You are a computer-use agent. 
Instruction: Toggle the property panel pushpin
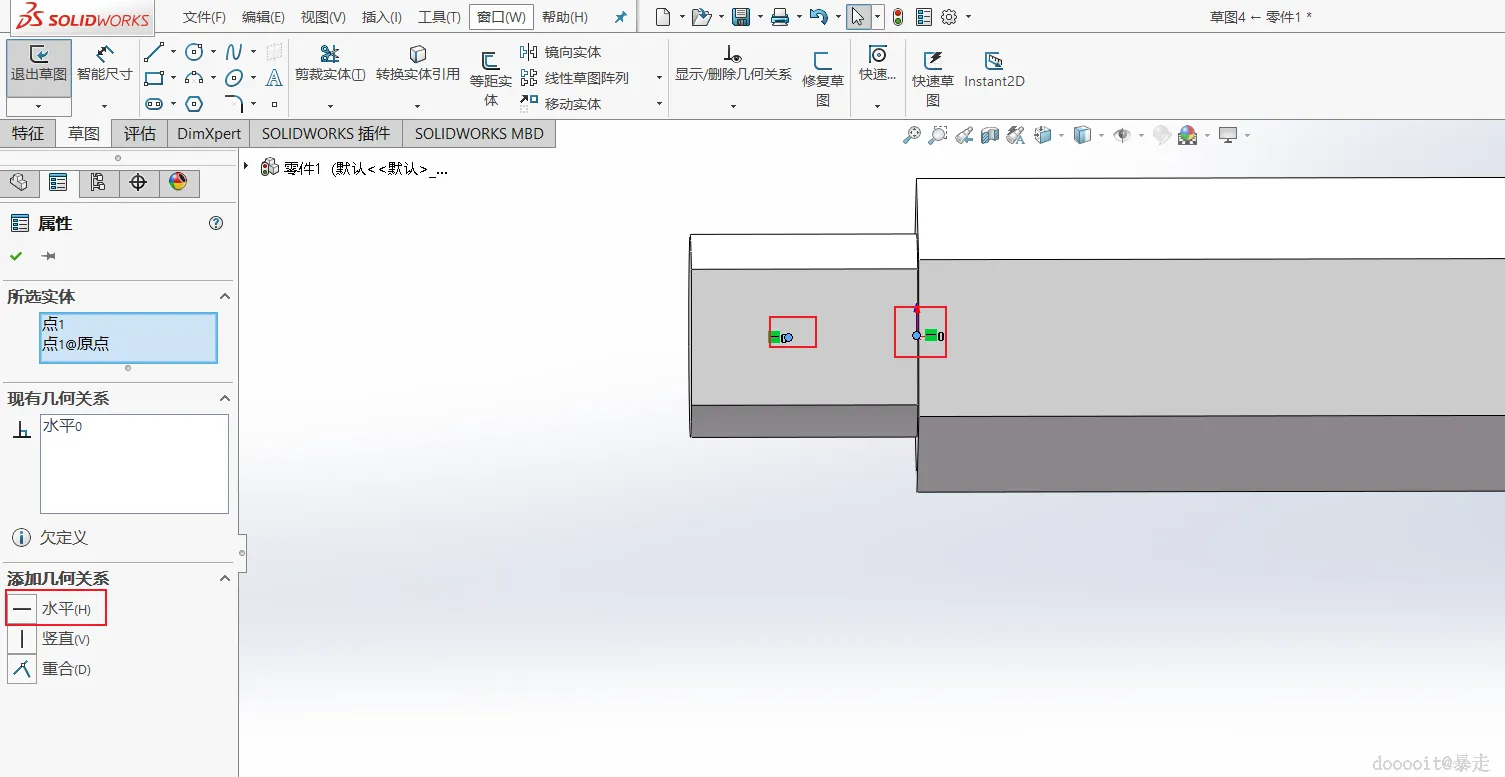(48, 256)
